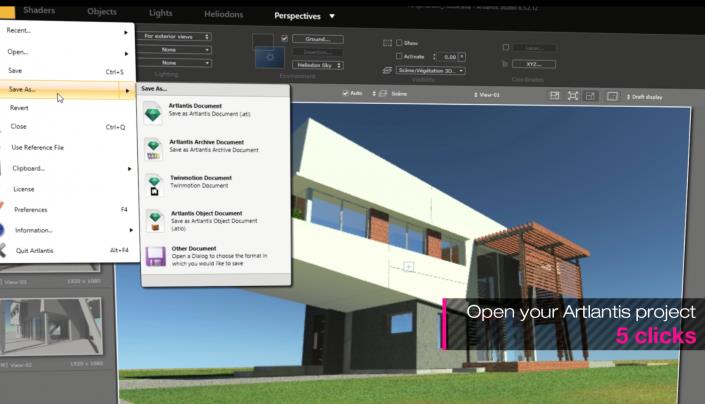The width and height of the screenshot is (705, 404).
Task: Click the 0.00 activate value field
Action: [449, 57]
